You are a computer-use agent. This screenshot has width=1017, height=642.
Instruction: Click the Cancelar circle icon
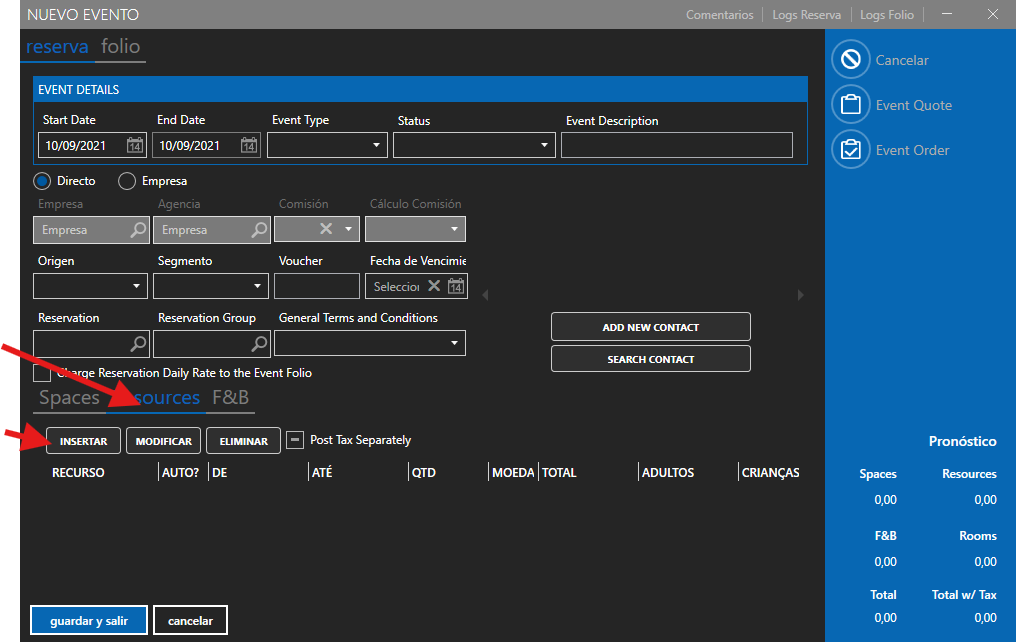click(x=850, y=60)
